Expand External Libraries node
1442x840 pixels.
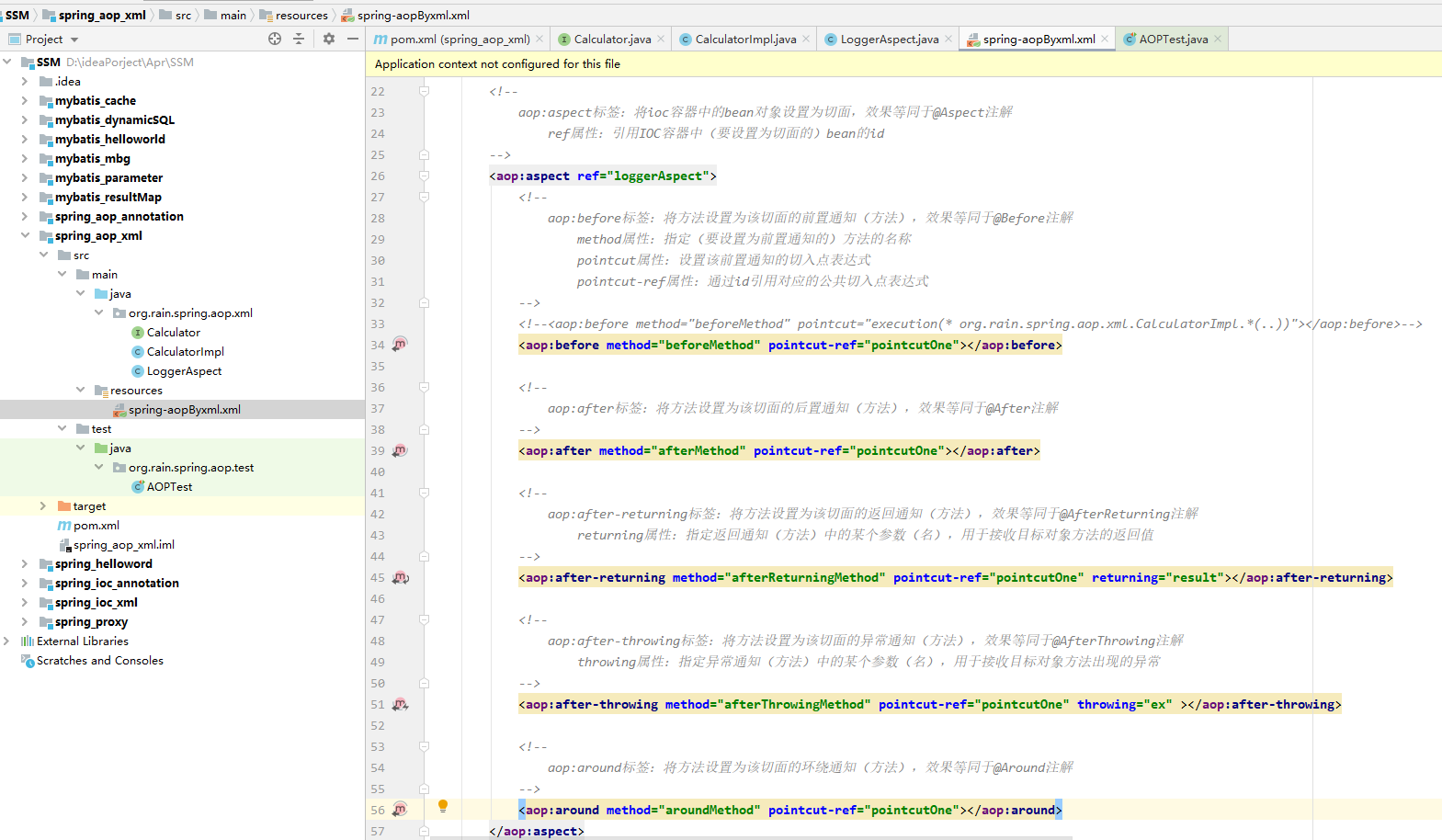pyautogui.click(x=7, y=641)
